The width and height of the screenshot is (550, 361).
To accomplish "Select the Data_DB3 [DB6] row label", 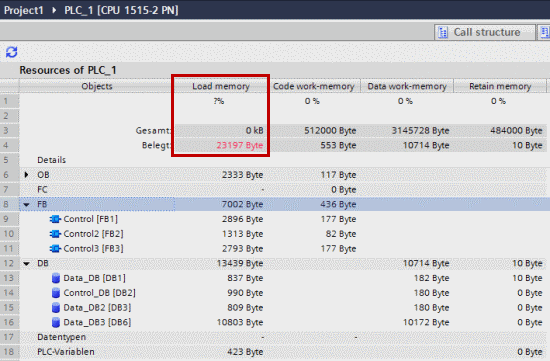I will 97,322.
